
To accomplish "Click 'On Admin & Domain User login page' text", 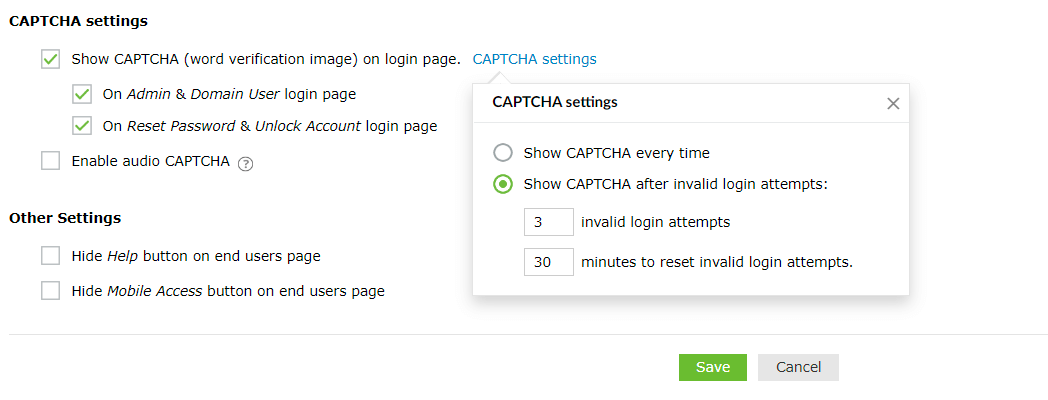I will click(x=229, y=95).
